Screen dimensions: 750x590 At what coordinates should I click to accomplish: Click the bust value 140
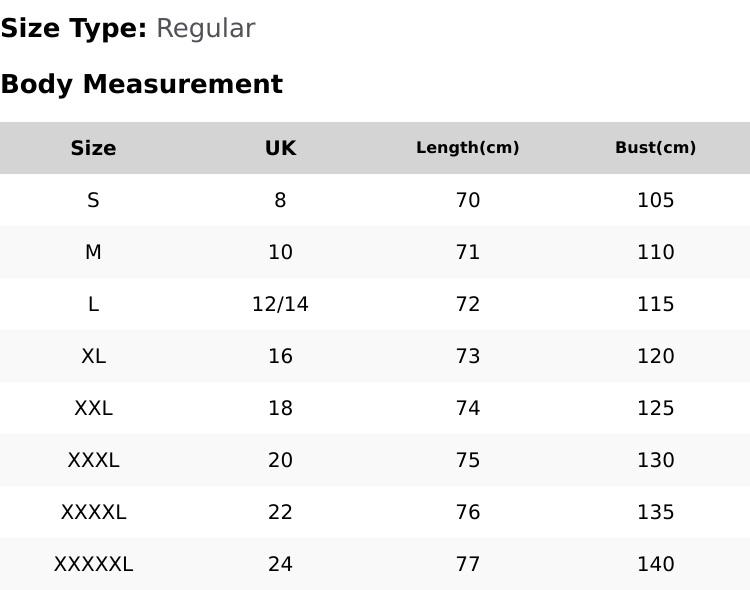click(x=655, y=564)
